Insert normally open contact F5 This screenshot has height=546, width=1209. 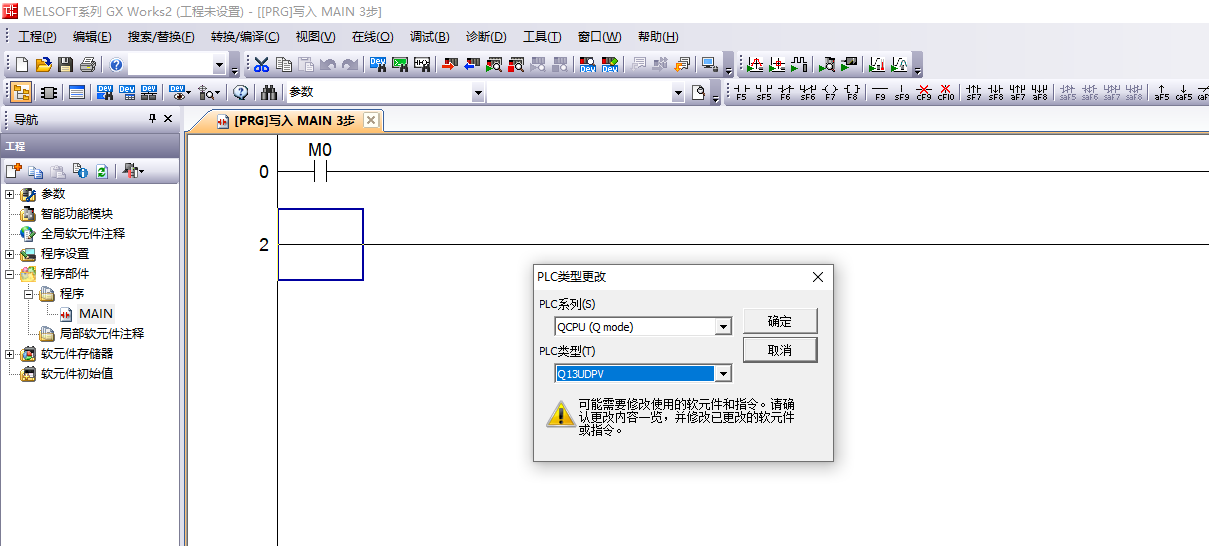(x=741, y=93)
